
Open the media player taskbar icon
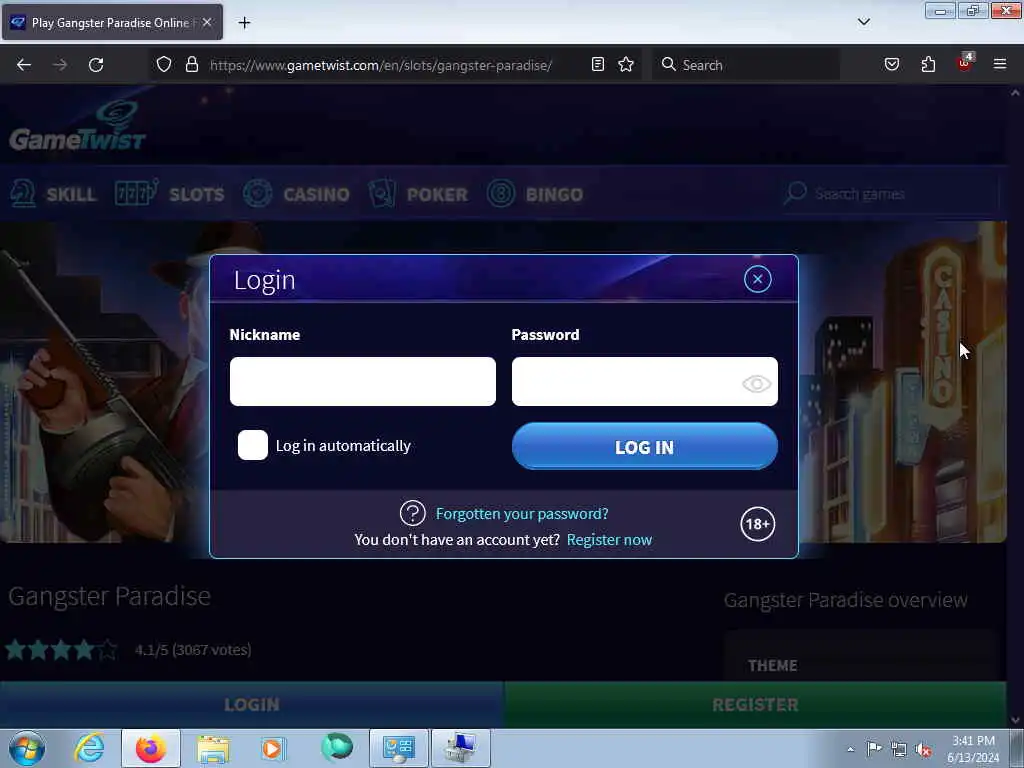point(274,748)
